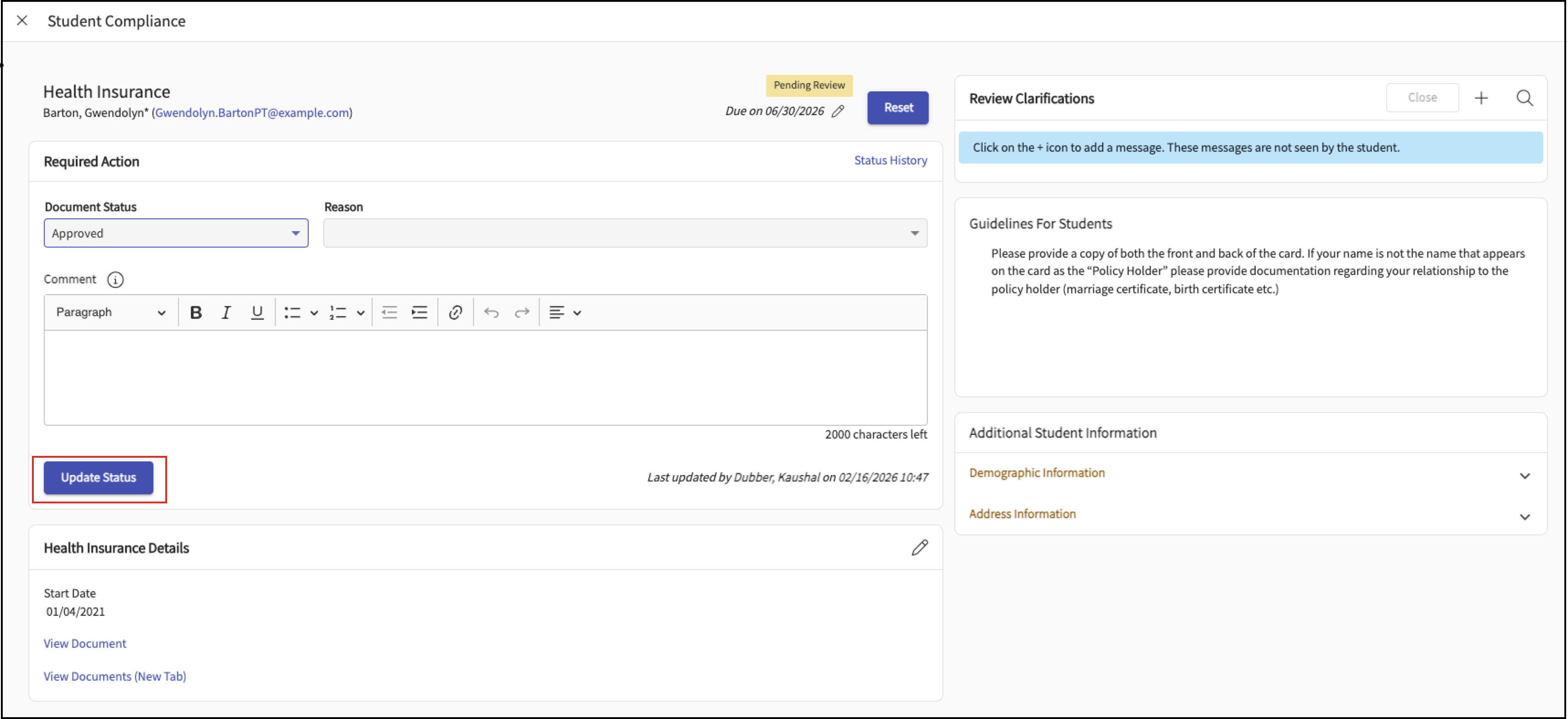Open the Status History link
The image size is (1568, 719).
[x=890, y=160]
